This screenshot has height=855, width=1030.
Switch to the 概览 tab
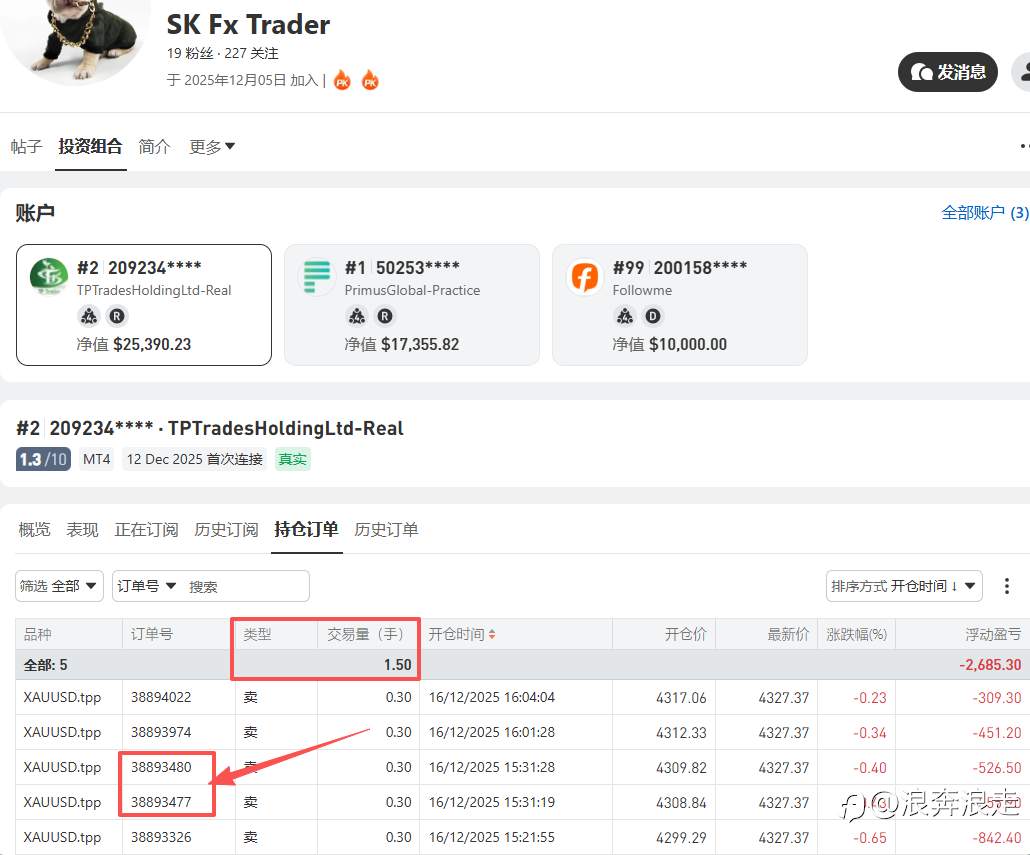click(34, 529)
